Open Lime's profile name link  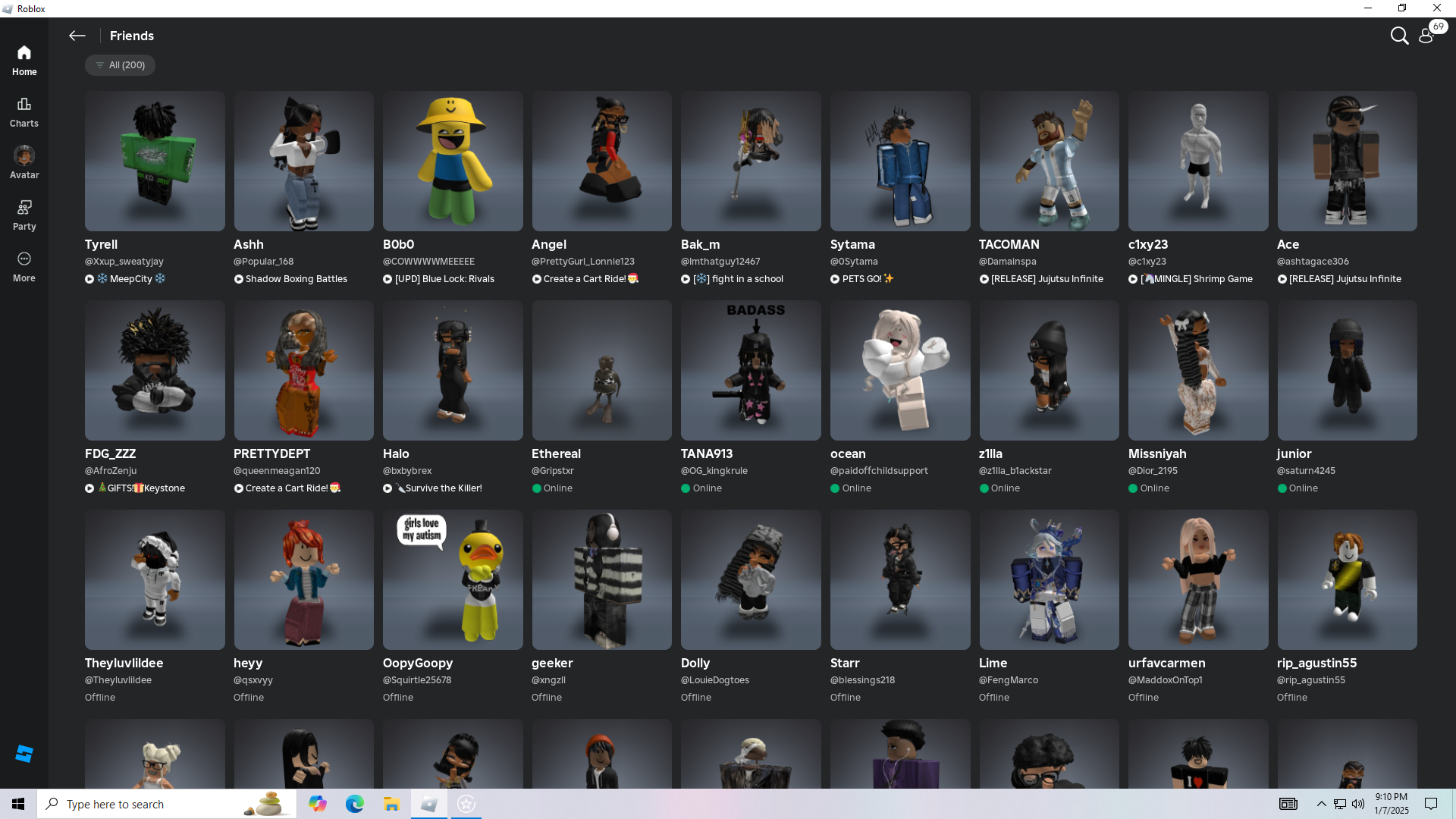(993, 663)
